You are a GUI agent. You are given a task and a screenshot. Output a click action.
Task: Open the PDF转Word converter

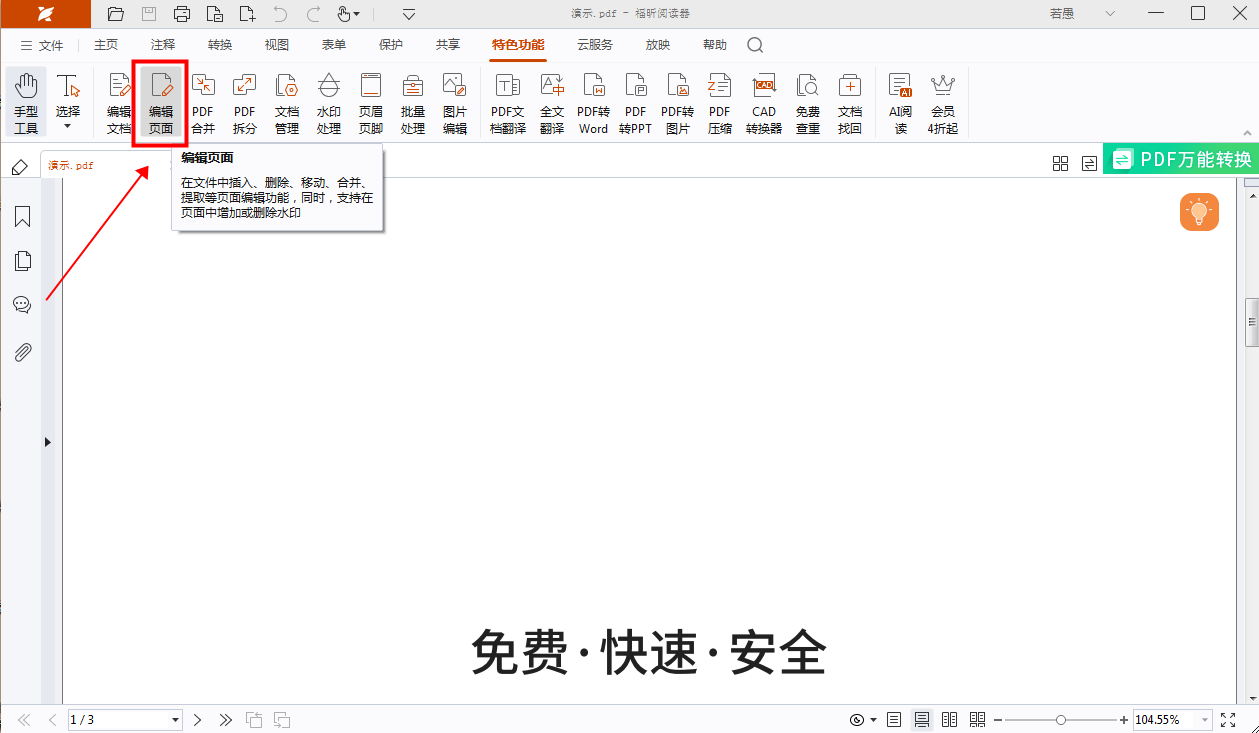click(593, 100)
